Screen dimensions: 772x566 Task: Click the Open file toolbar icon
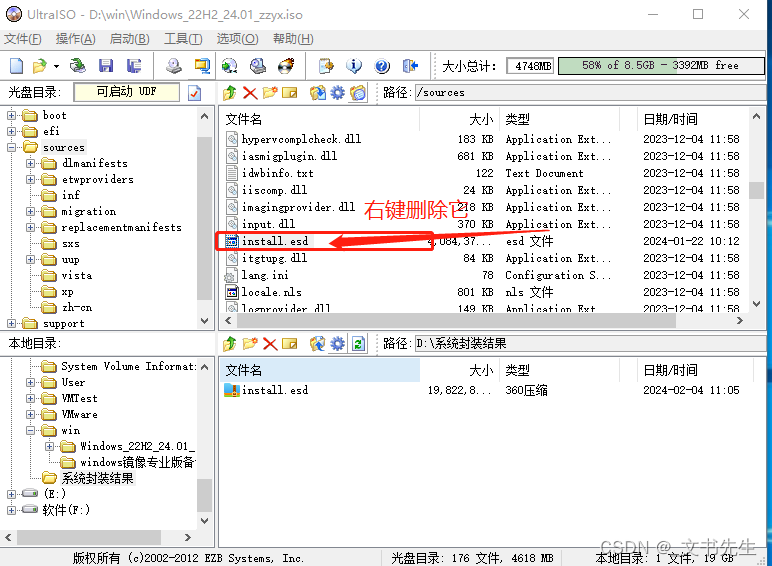point(39,65)
